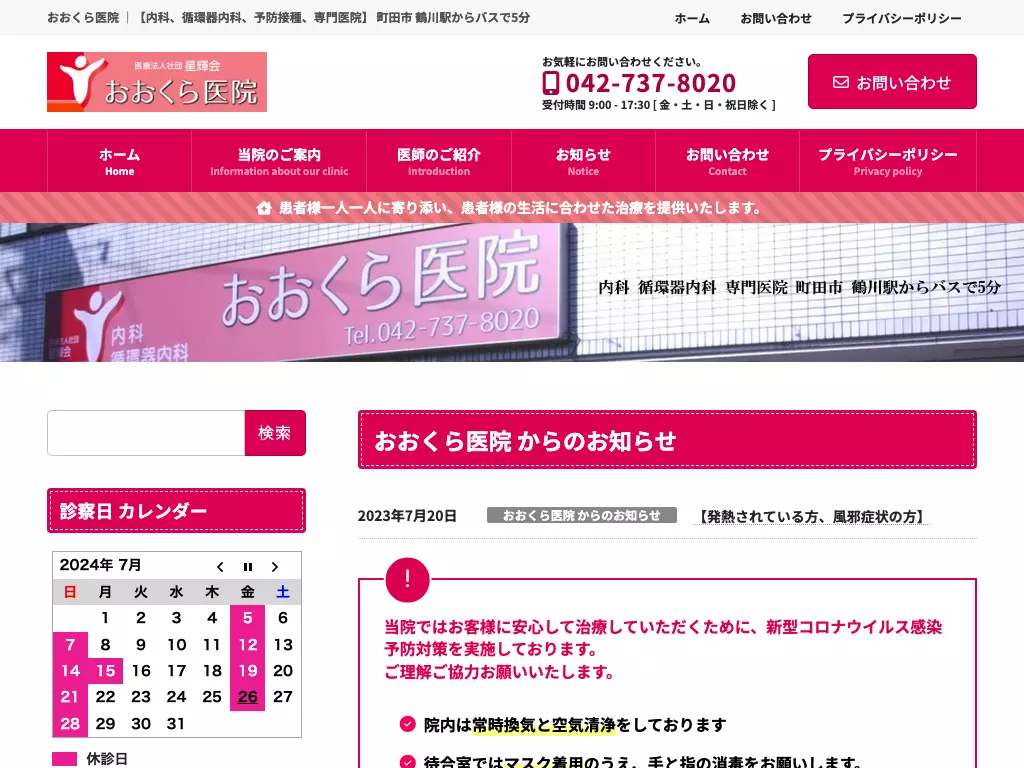The image size is (1024, 768).
Task: Click the 2024年 7月 calendar title
Action: (101, 565)
